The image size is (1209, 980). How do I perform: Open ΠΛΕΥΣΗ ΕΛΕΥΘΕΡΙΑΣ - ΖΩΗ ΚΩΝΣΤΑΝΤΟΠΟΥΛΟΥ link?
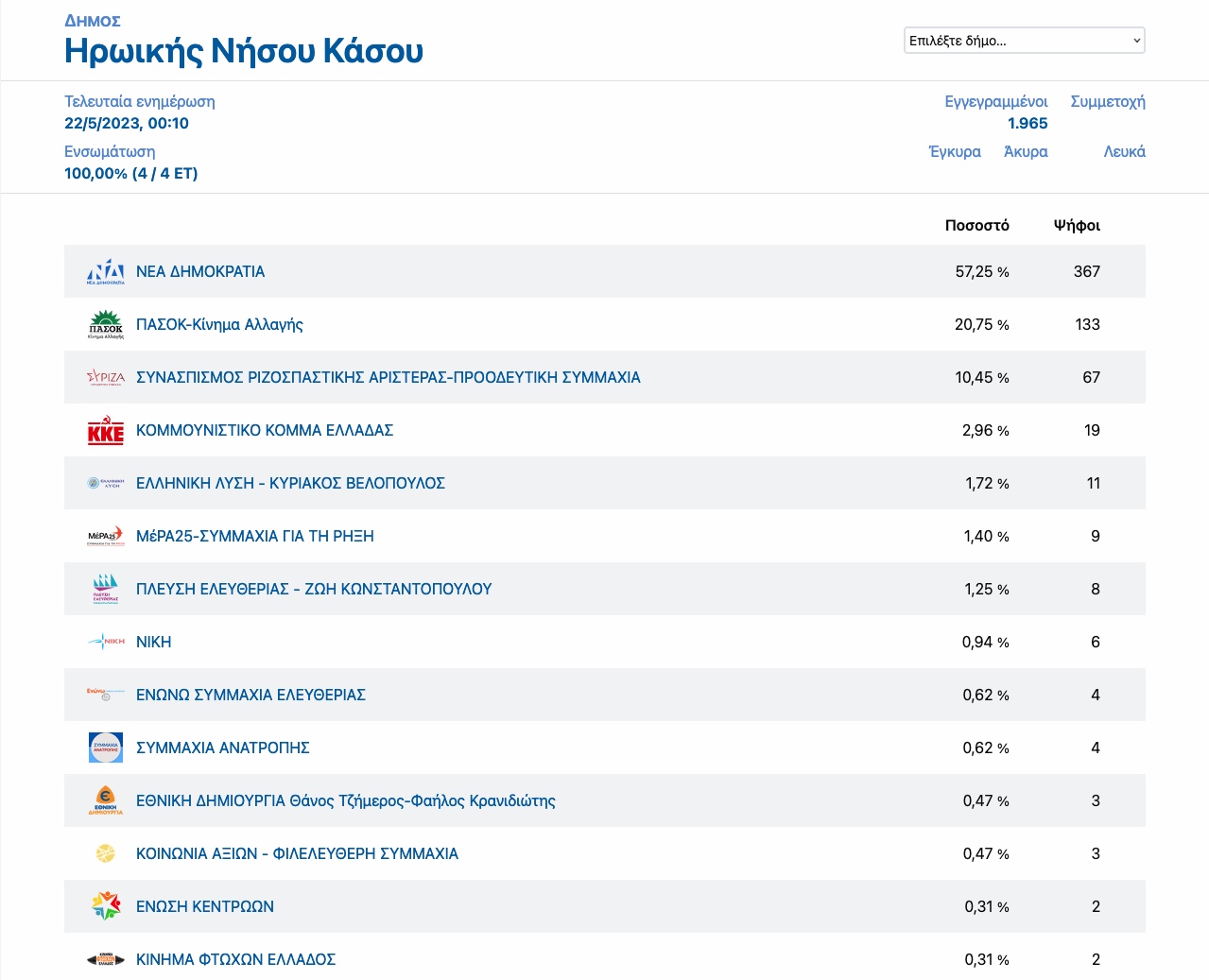point(314,589)
